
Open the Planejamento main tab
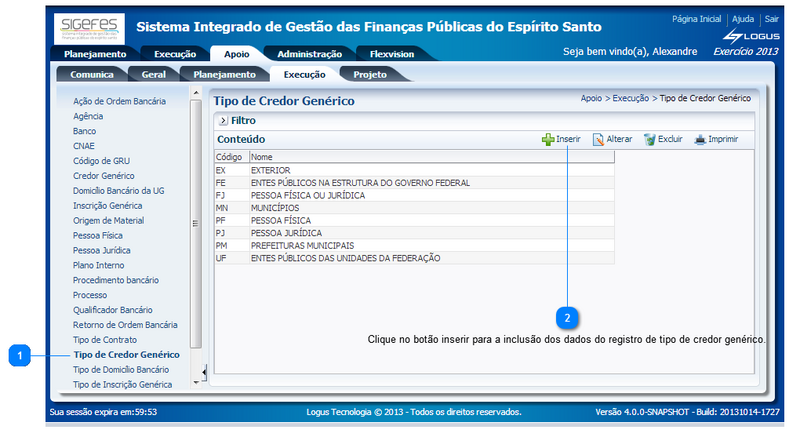click(95, 54)
